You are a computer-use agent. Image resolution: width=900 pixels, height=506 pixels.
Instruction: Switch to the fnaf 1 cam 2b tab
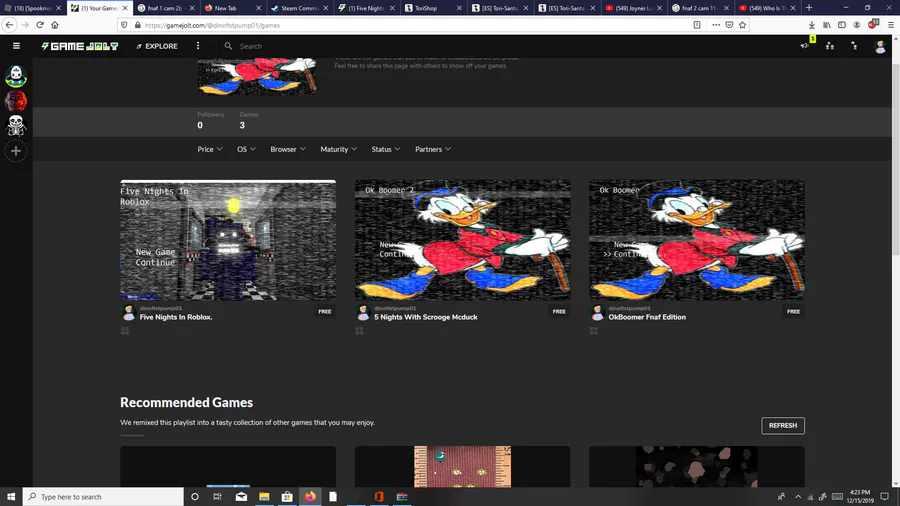[x=166, y=8]
